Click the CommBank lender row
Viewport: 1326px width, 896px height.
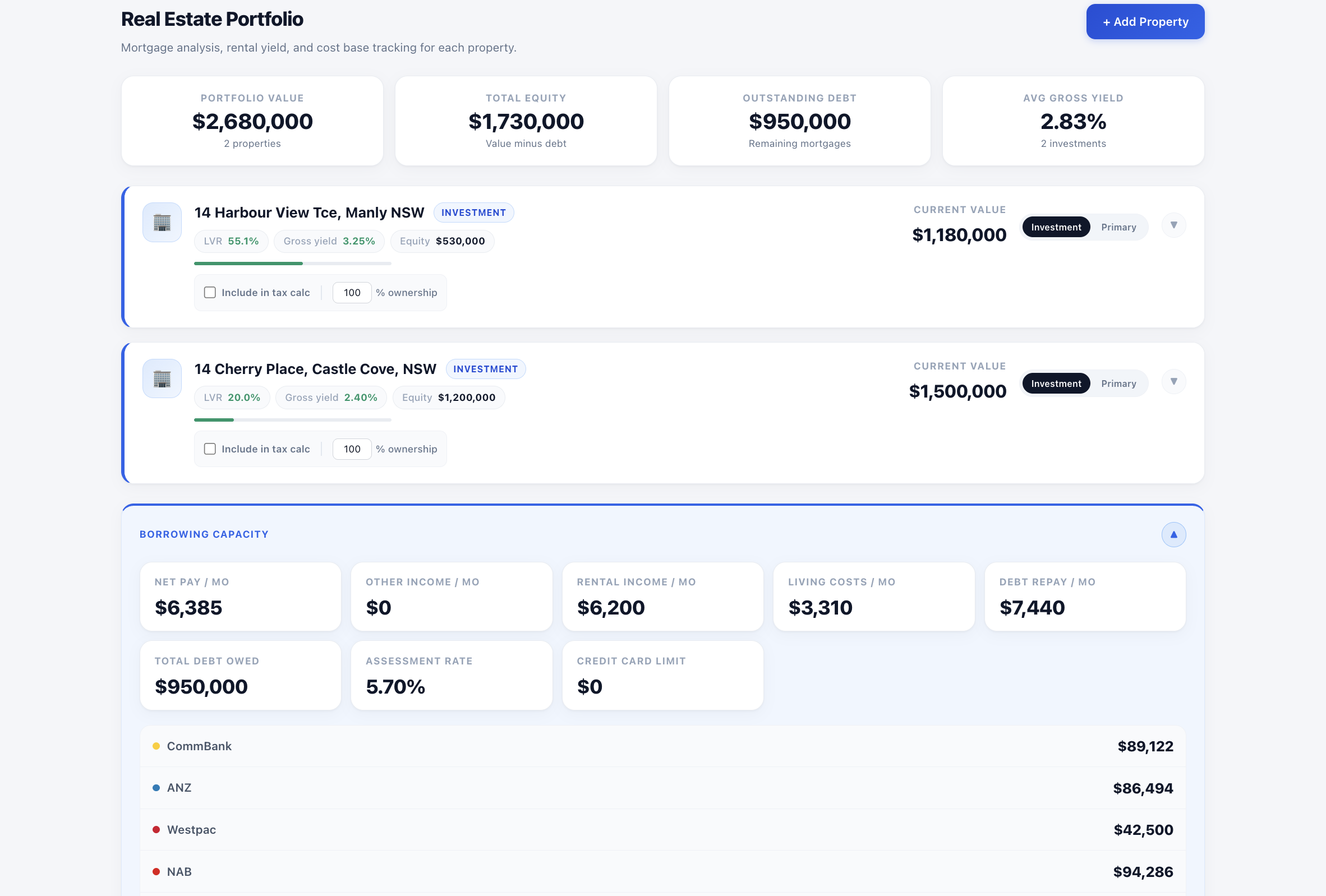[x=662, y=746]
